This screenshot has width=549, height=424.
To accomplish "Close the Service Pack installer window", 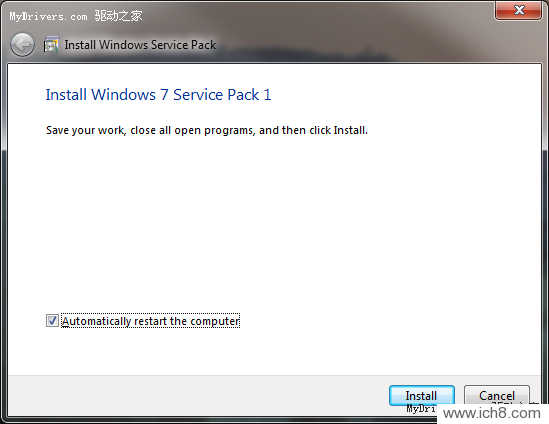I will pos(518,10).
